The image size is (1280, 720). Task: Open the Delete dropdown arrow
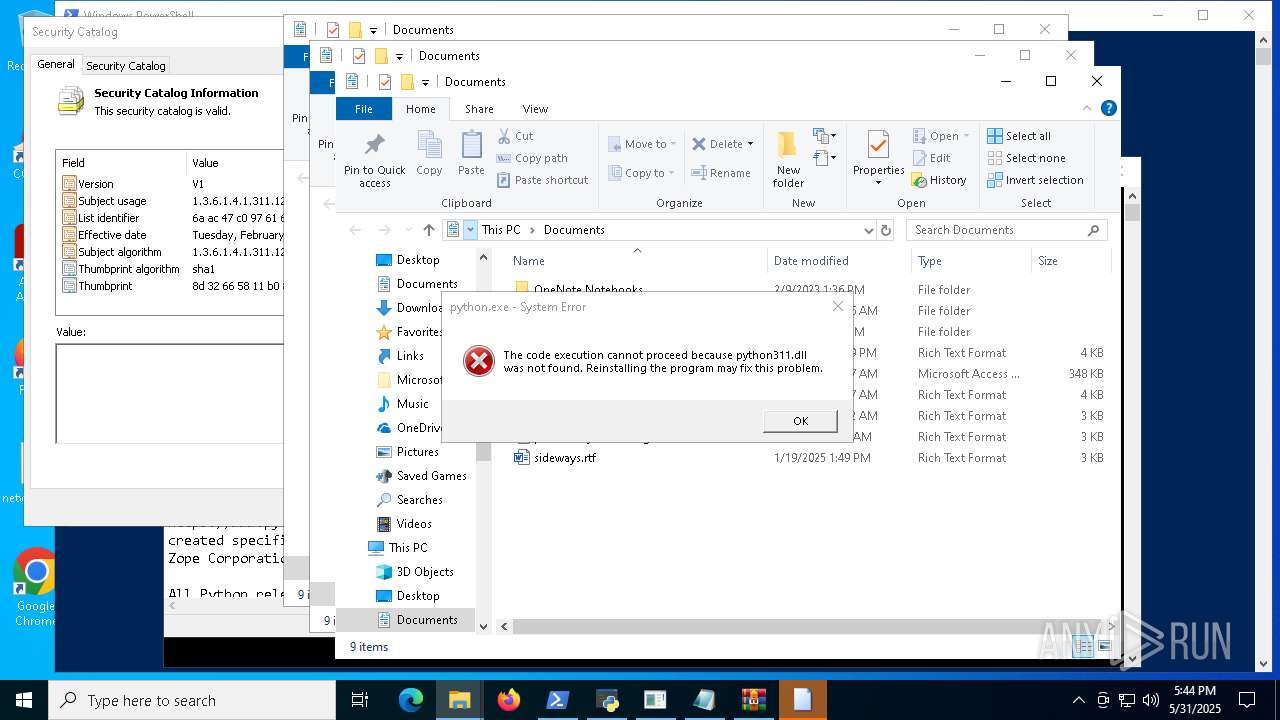pos(750,144)
